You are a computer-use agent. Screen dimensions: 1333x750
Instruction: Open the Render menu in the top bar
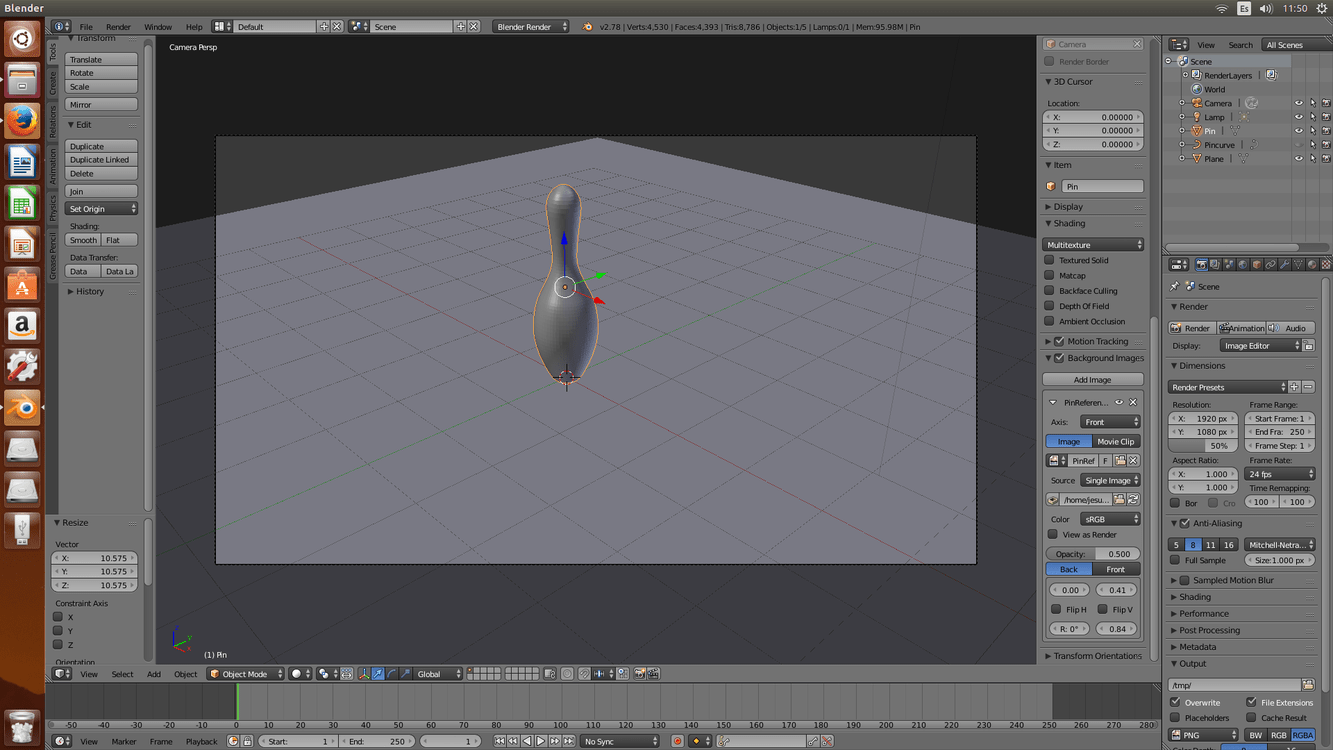(118, 27)
